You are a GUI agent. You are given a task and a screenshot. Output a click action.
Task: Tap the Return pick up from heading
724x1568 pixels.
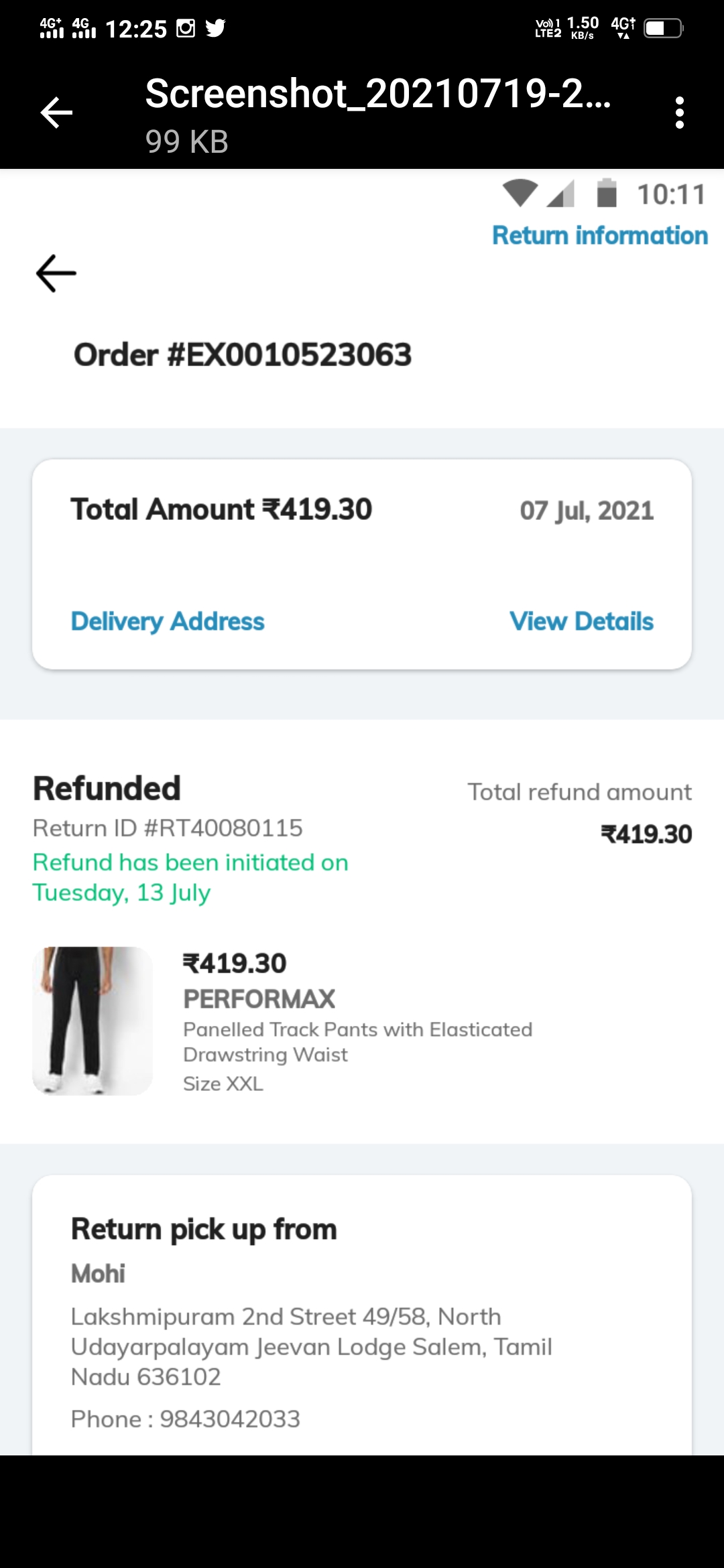[204, 1230]
